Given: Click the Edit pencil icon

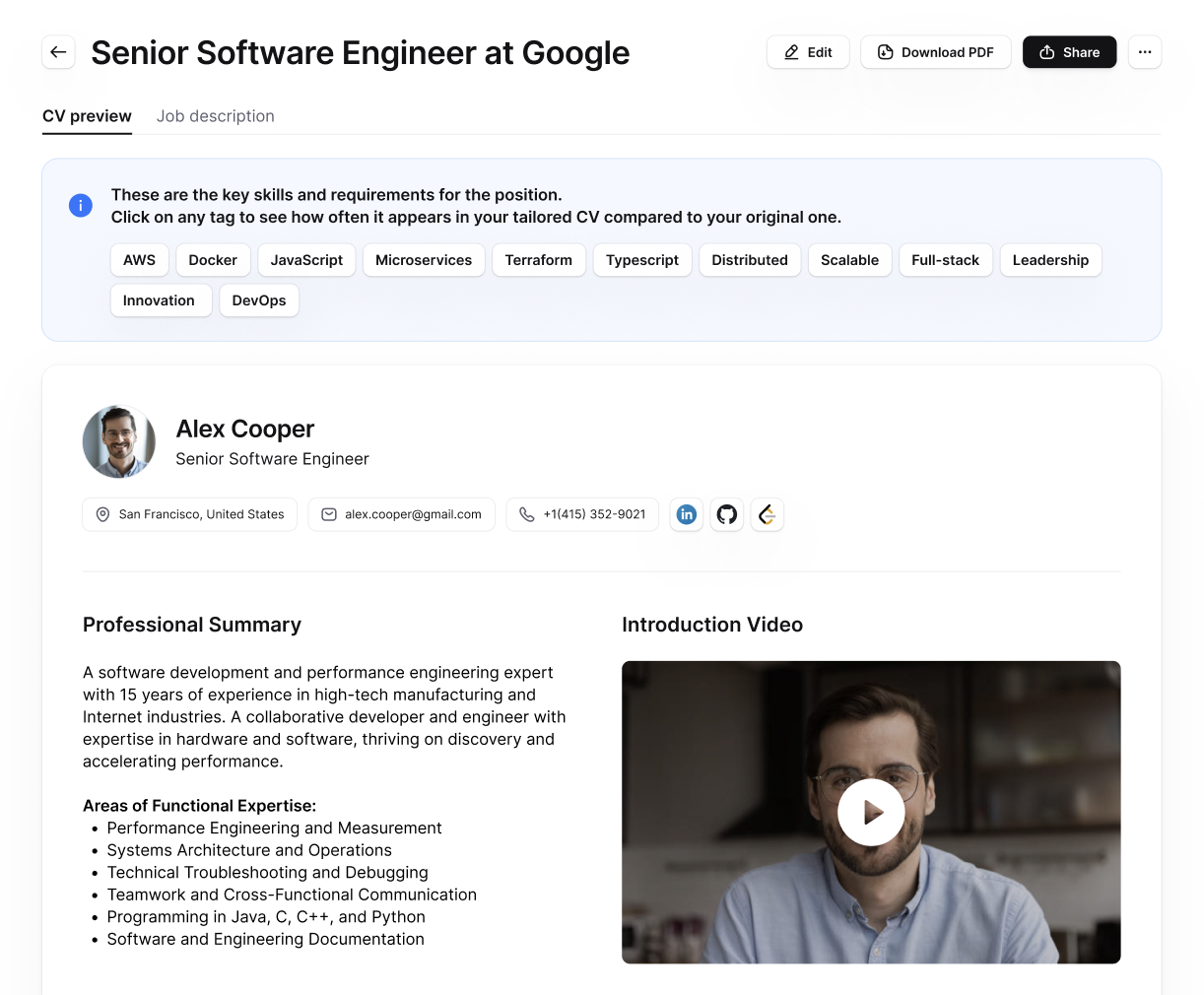Looking at the screenshot, I should point(791,51).
